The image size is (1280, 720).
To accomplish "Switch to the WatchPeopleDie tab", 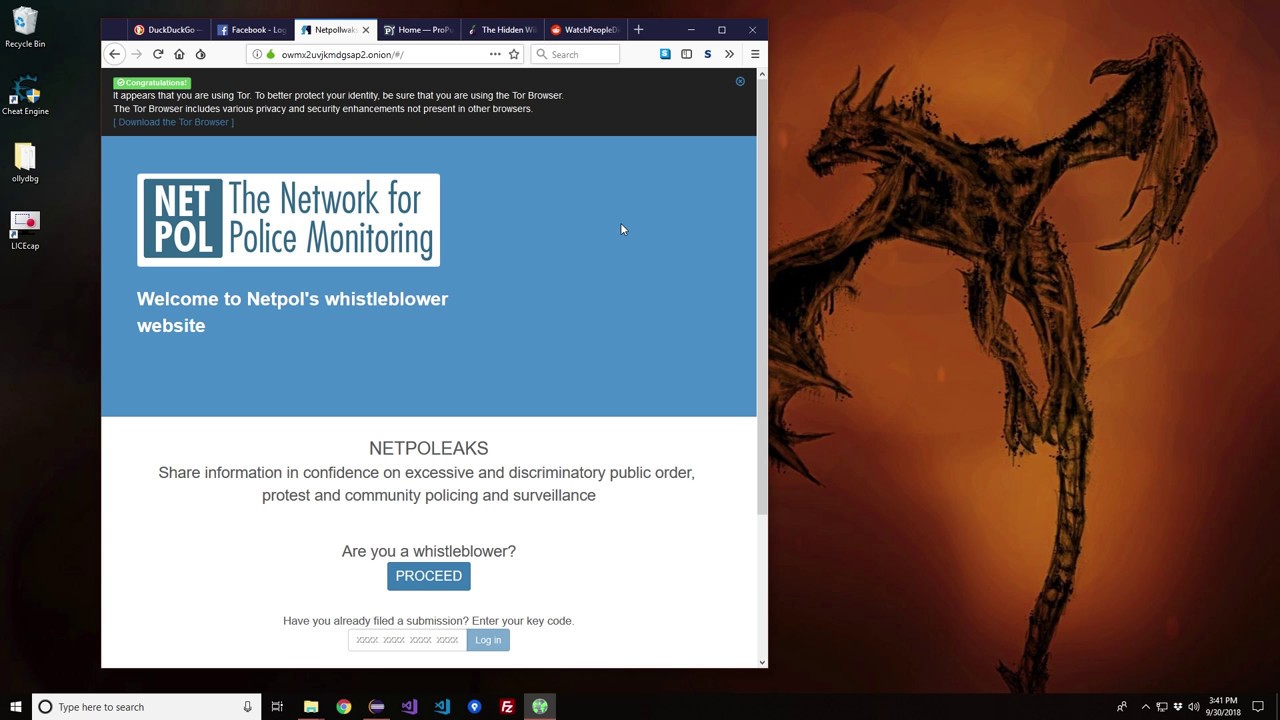I will point(585,30).
